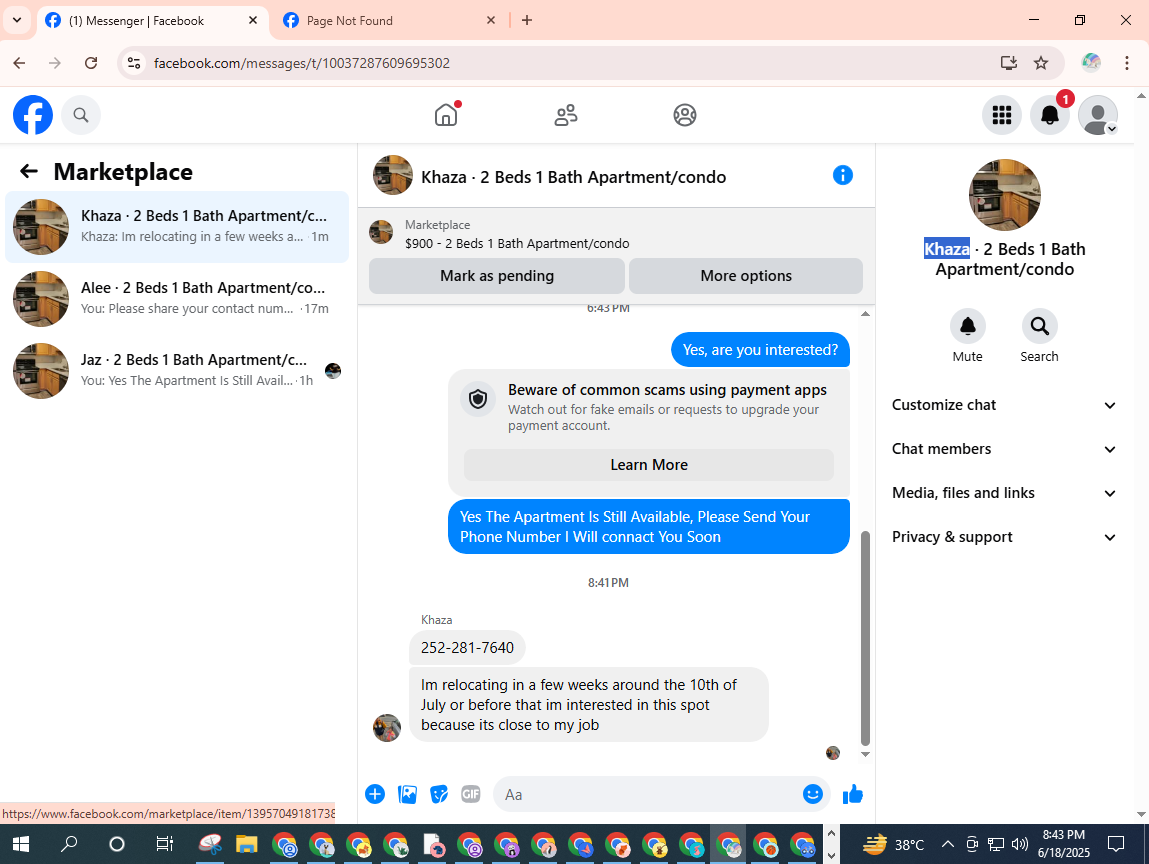This screenshot has height=864, width=1149.
Task: Open the Chrome three-dot menu
Action: pos(1126,63)
